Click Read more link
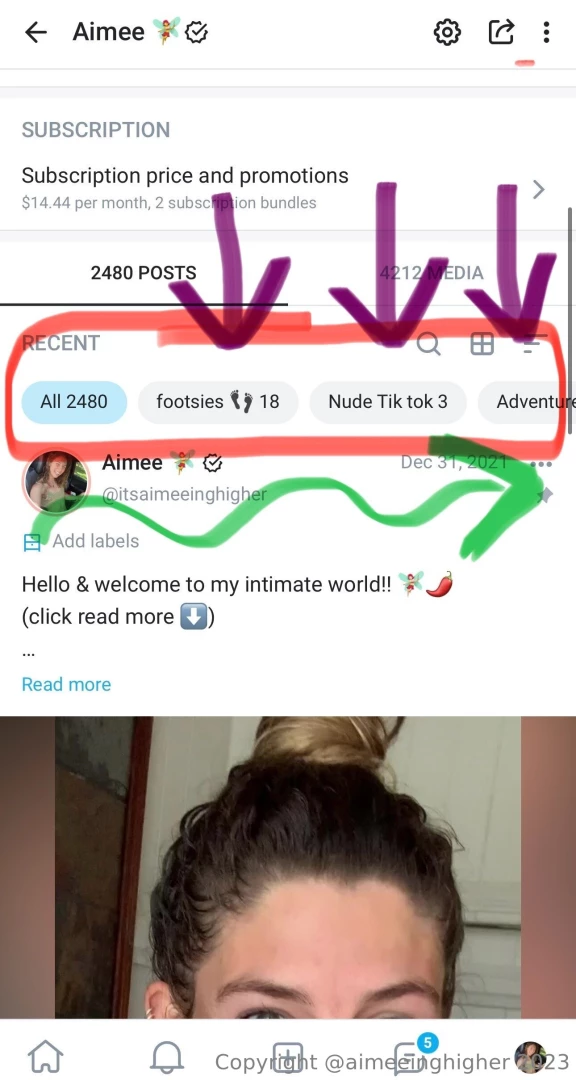The image size is (576, 1080). (x=66, y=684)
